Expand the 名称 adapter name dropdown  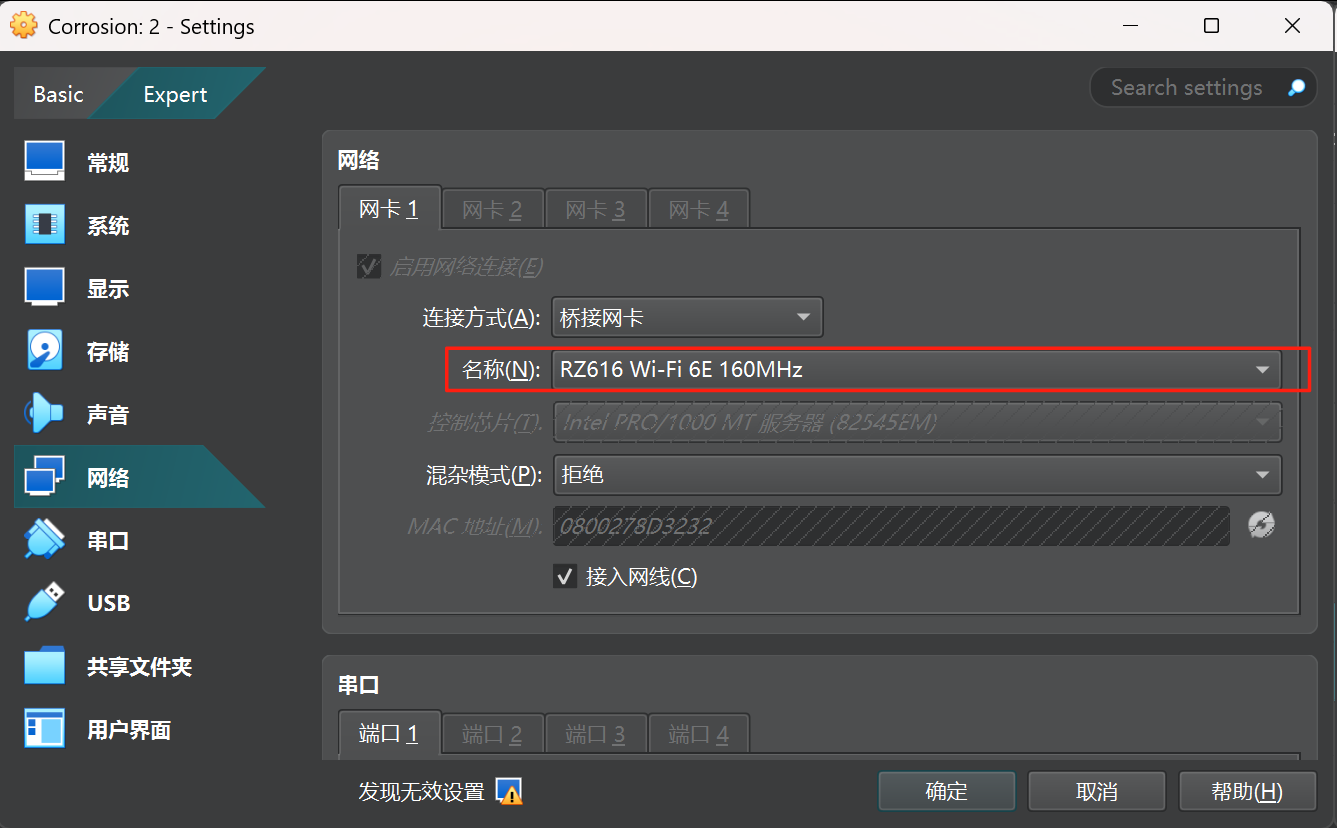[x=916, y=370]
